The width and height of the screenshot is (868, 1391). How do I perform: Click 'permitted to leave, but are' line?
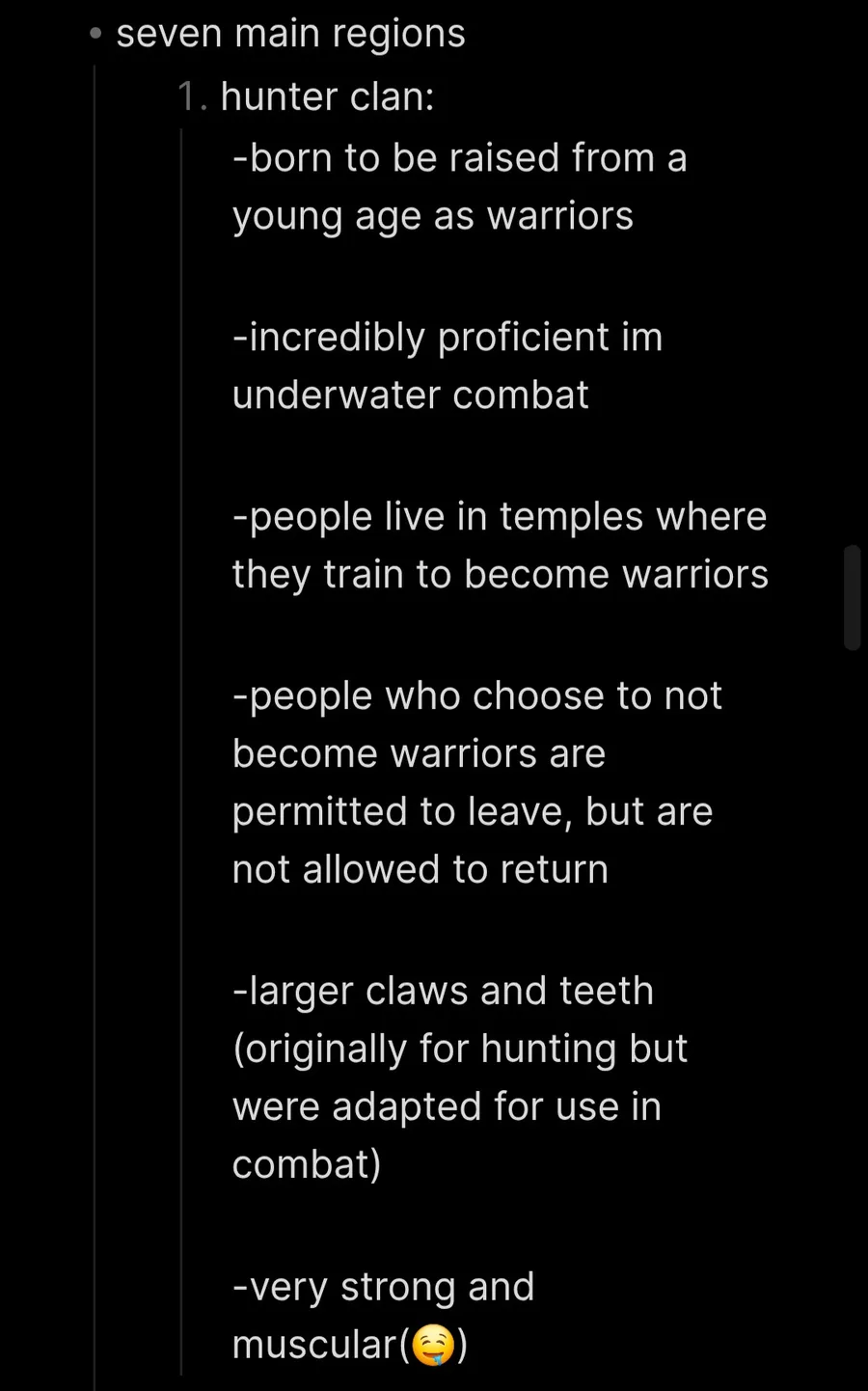pyautogui.click(x=473, y=812)
